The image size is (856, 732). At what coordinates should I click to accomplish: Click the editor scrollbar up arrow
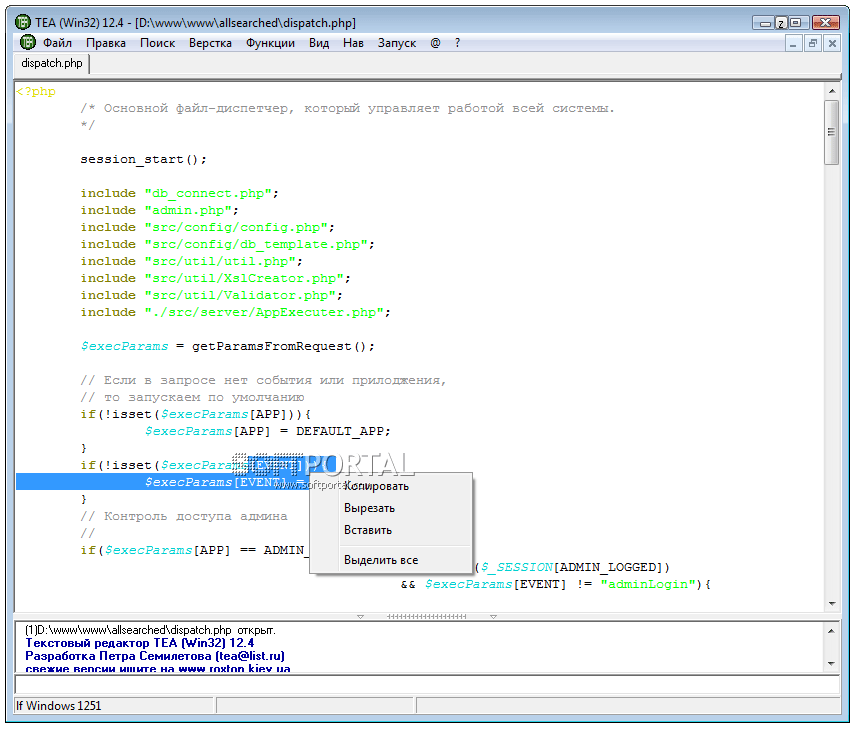832,91
